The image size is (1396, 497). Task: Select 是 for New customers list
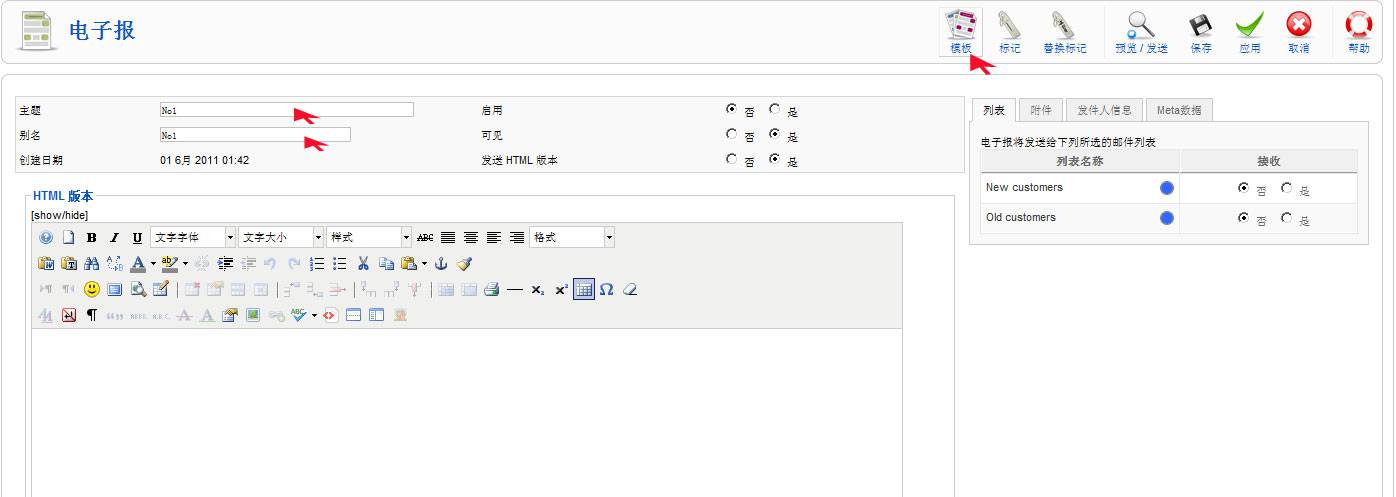1286,187
